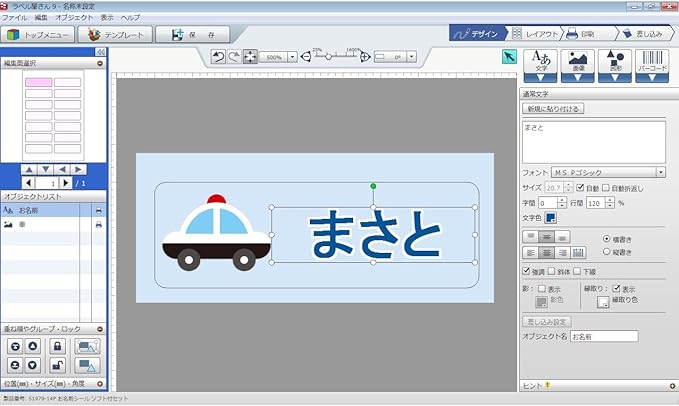Open the ファイル menu

coord(14,18)
